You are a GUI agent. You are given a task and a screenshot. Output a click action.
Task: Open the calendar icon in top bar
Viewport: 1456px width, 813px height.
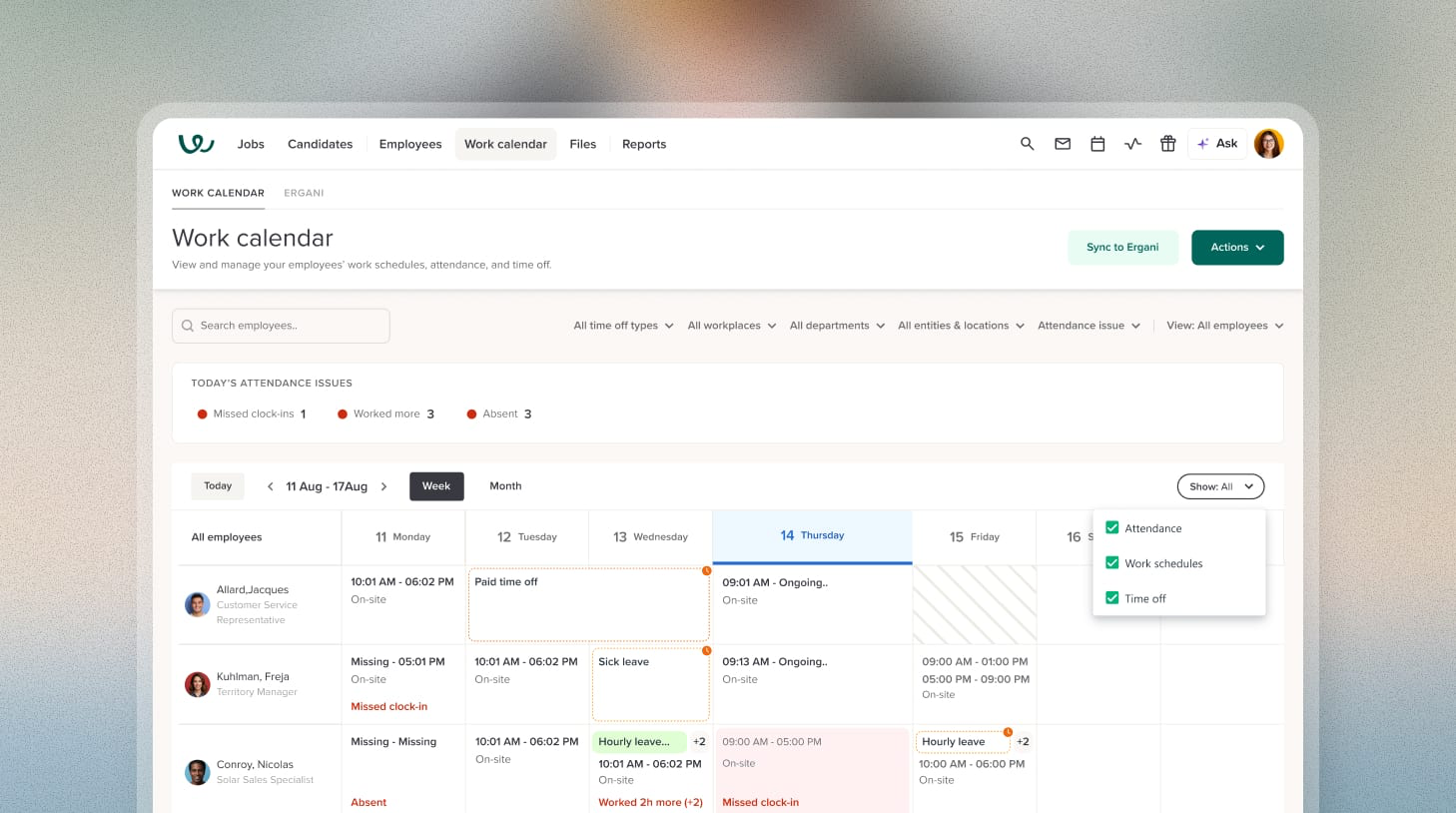pos(1097,144)
